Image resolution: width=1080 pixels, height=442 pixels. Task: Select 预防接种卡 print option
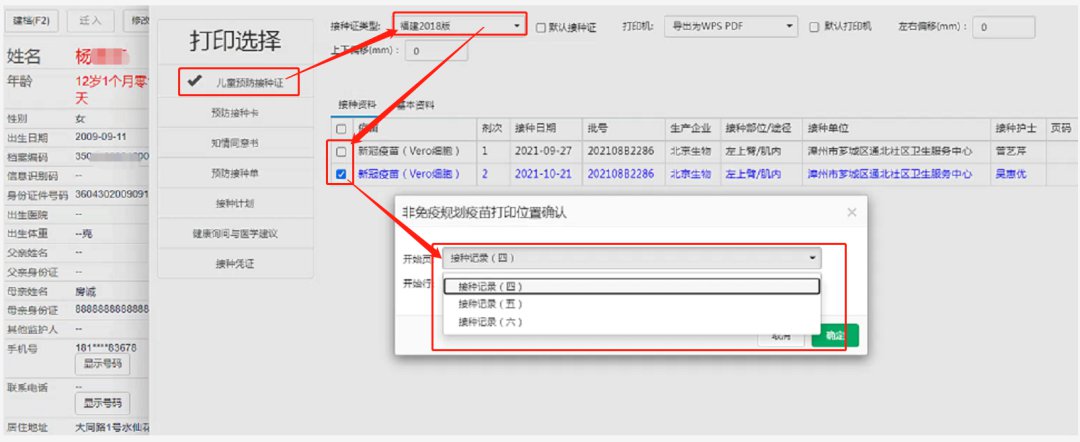pyautogui.click(x=236, y=112)
